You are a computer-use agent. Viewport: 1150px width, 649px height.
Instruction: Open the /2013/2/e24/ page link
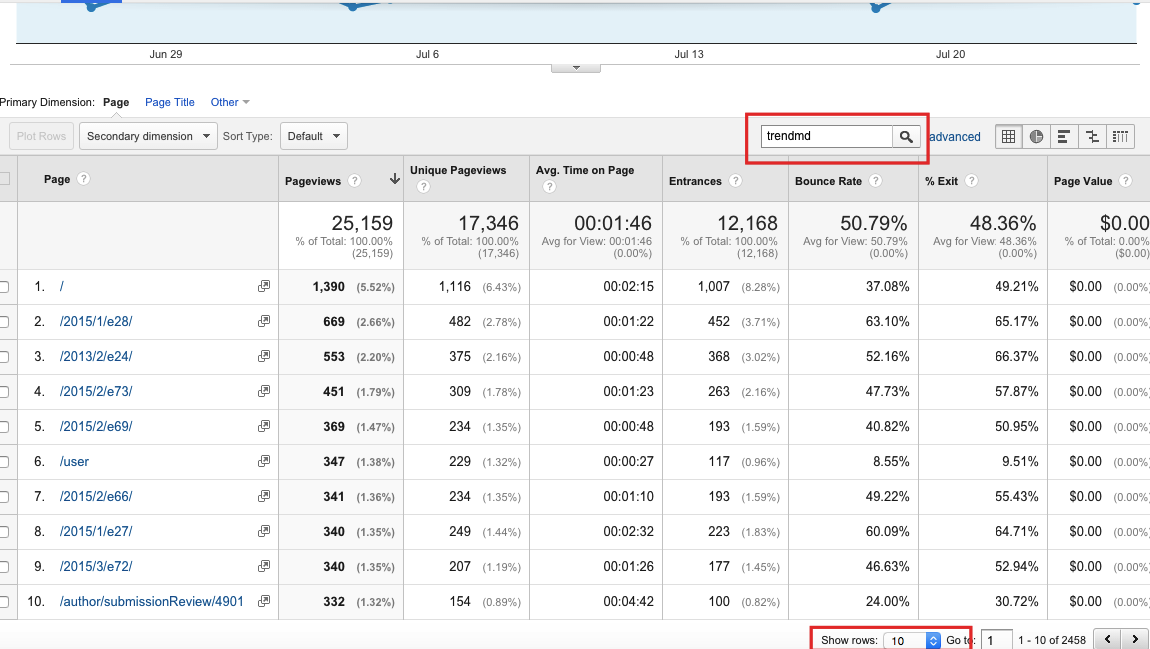coord(96,356)
